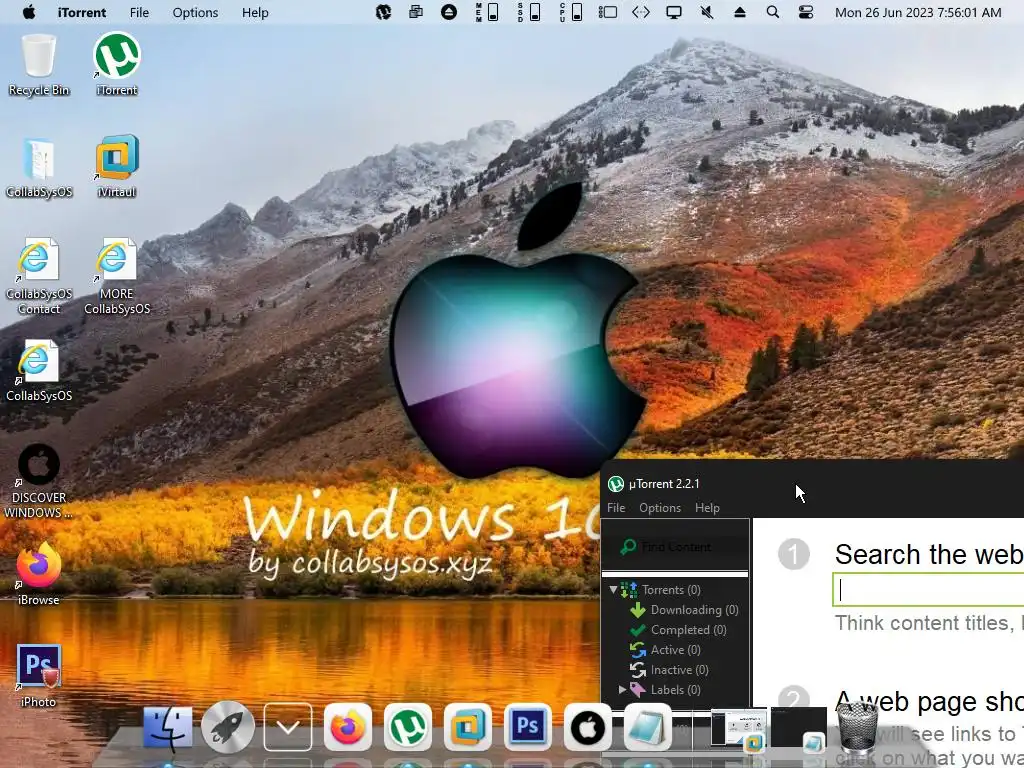Open File menu in µTorrent window
The width and height of the screenshot is (1024, 768).
pyautogui.click(x=616, y=507)
